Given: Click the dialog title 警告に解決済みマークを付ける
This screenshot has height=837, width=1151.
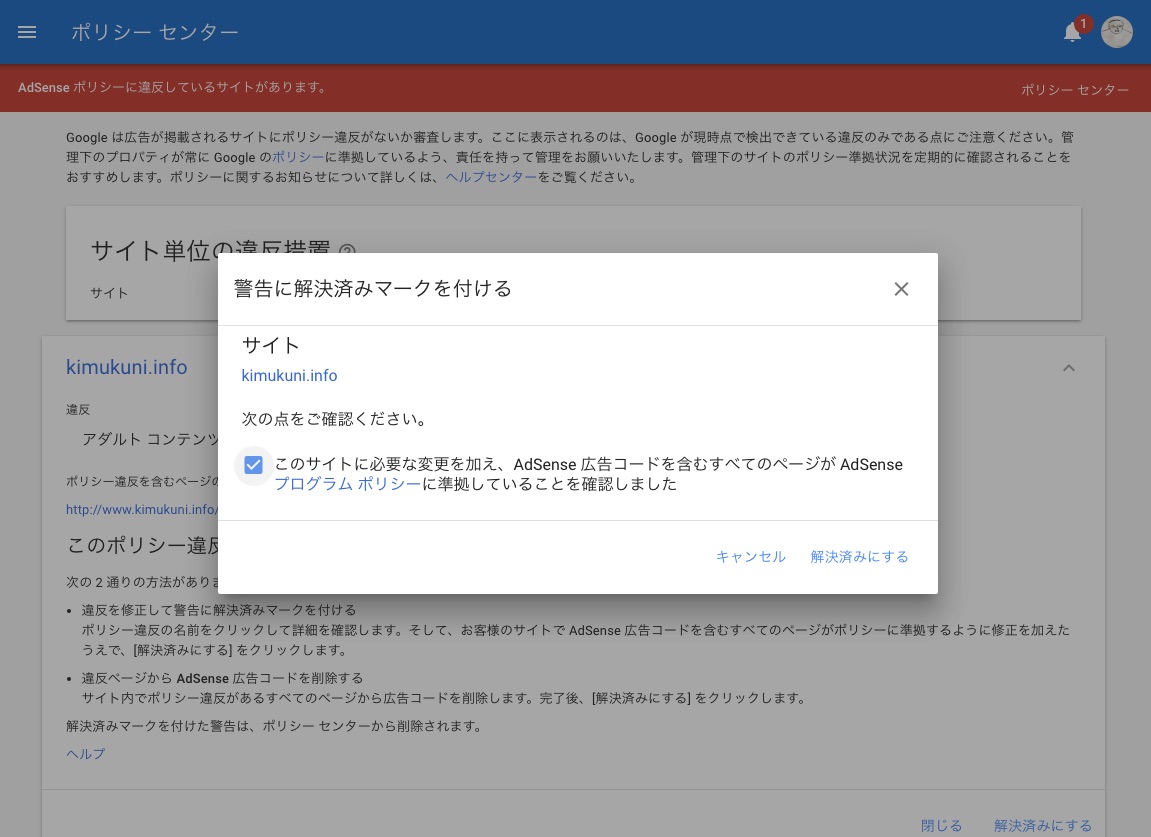Looking at the screenshot, I should (x=372, y=289).
